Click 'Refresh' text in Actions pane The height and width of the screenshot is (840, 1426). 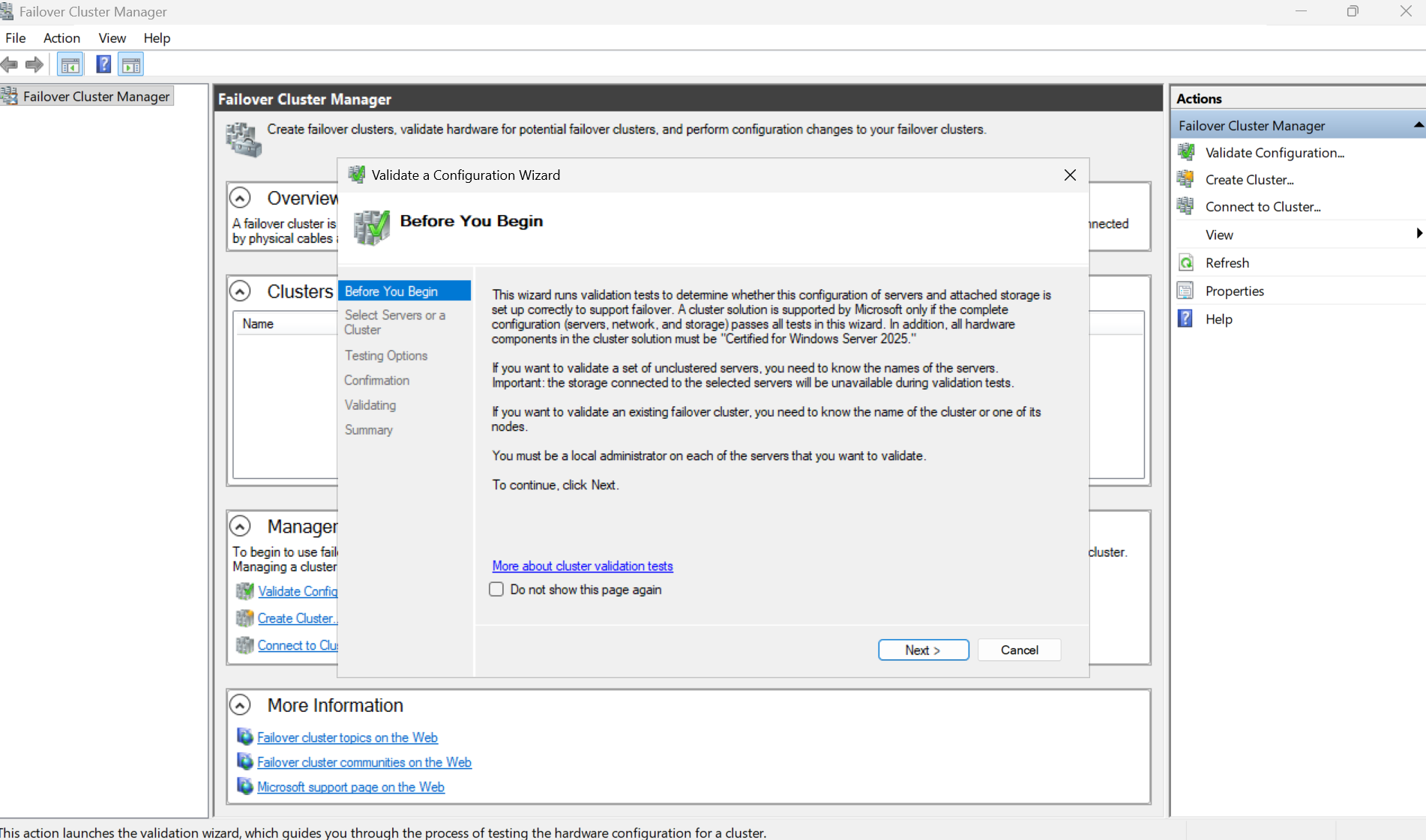(x=1227, y=262)
